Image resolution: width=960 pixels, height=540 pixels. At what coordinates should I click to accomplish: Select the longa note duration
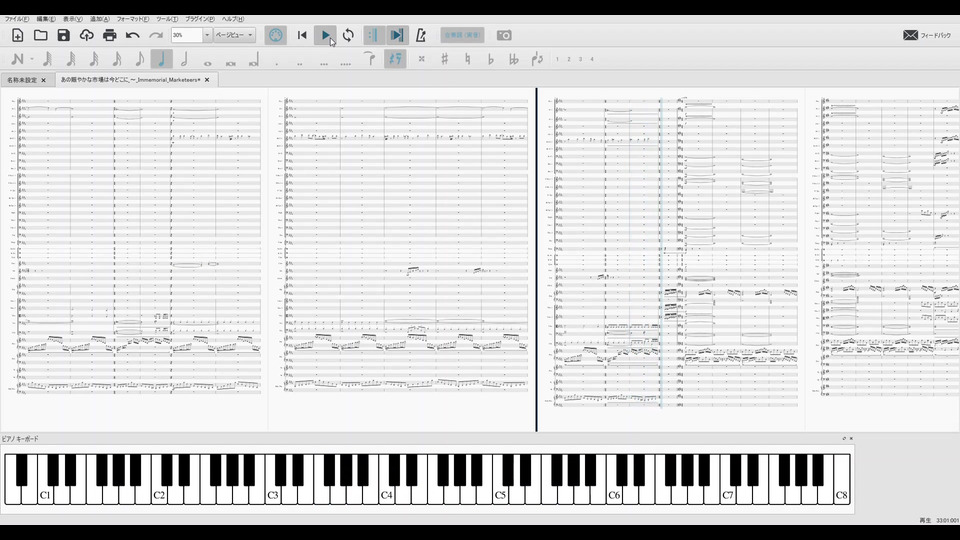(254, 60)
